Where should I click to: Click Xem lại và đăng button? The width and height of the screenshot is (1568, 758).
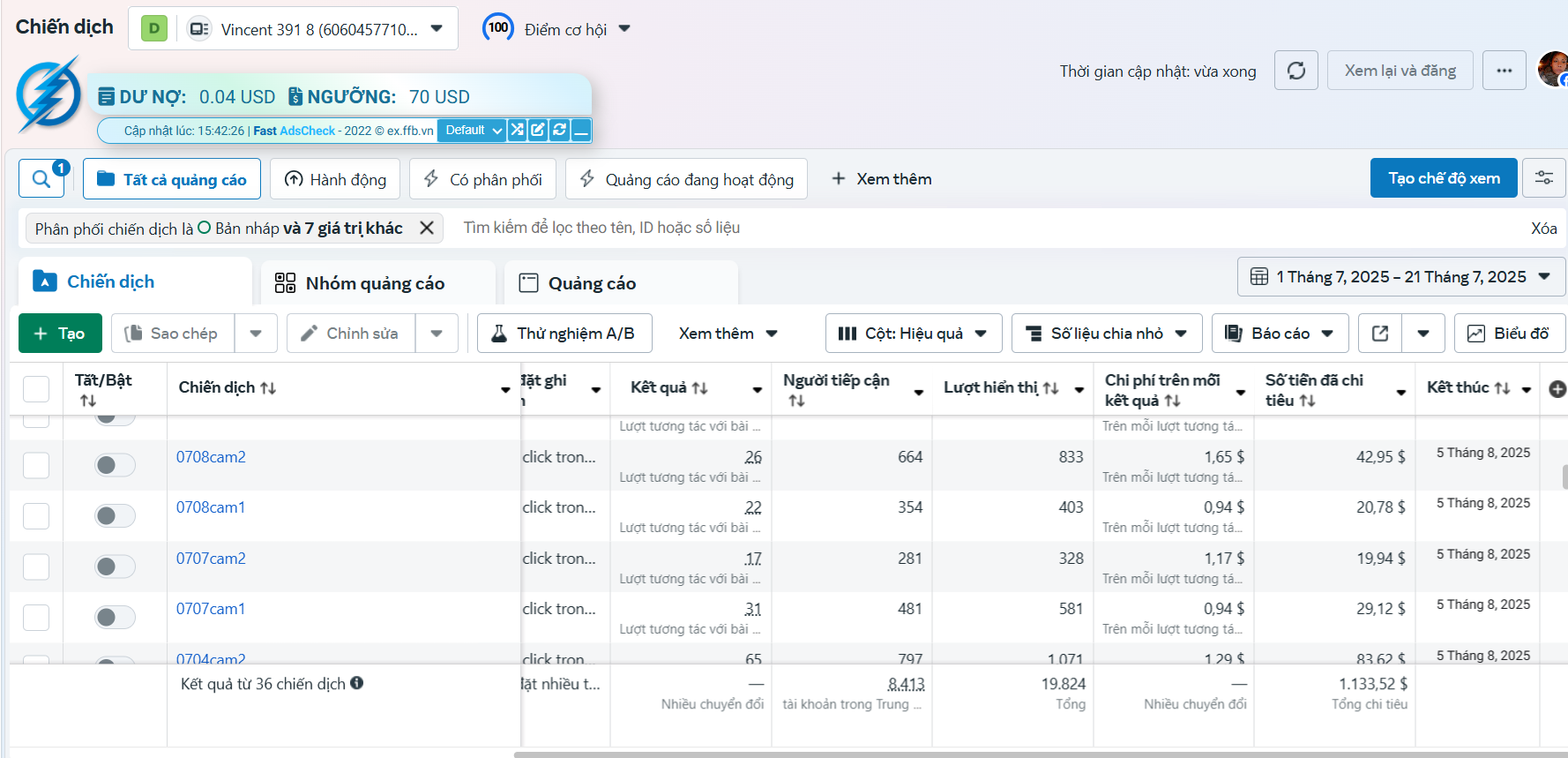pyautogui.click(x=1400, y=71)
